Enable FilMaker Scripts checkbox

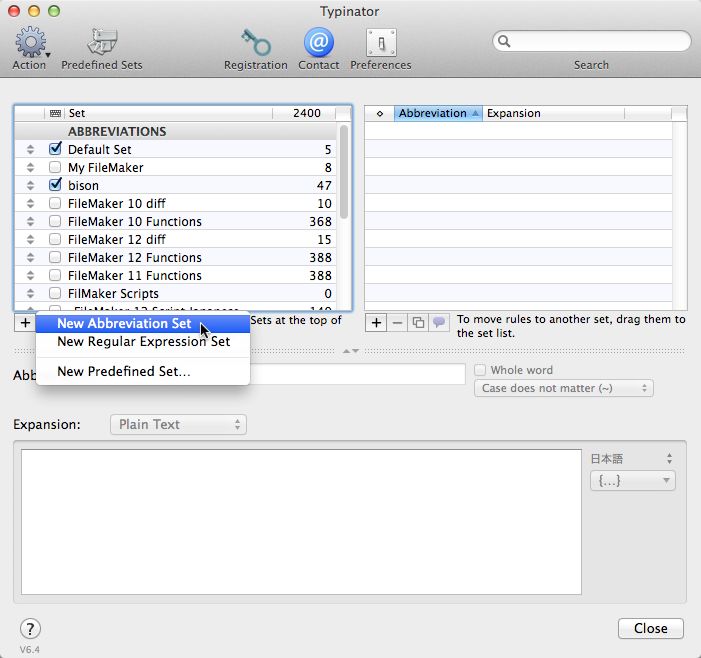coord(55,293)
